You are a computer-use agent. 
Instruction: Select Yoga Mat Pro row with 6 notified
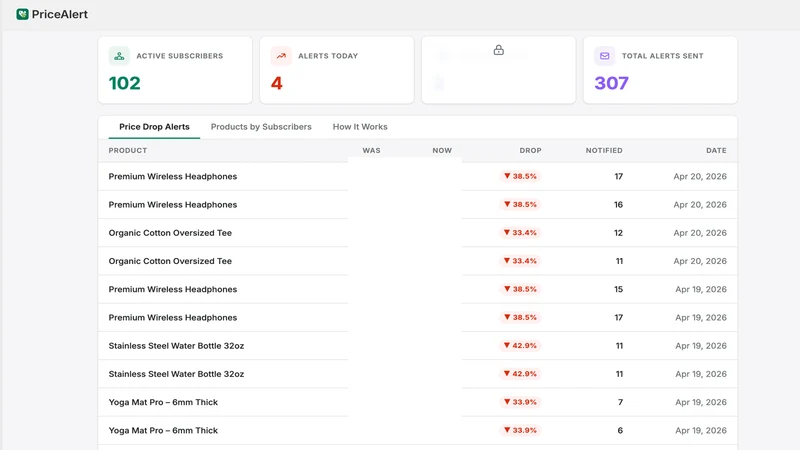[417, 431]
